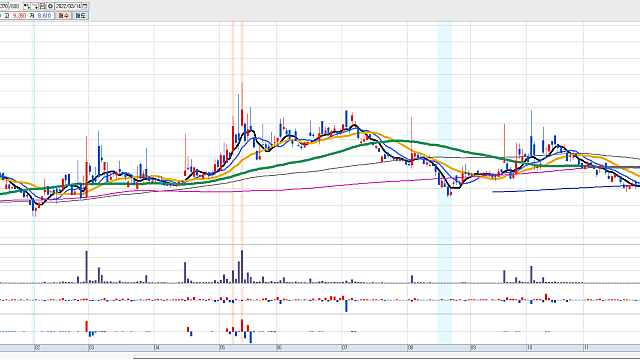The width and height of the screenshot is (640, 360).
Task: Click the tallest volume bar in May
Action: click(x=242, y=266)
